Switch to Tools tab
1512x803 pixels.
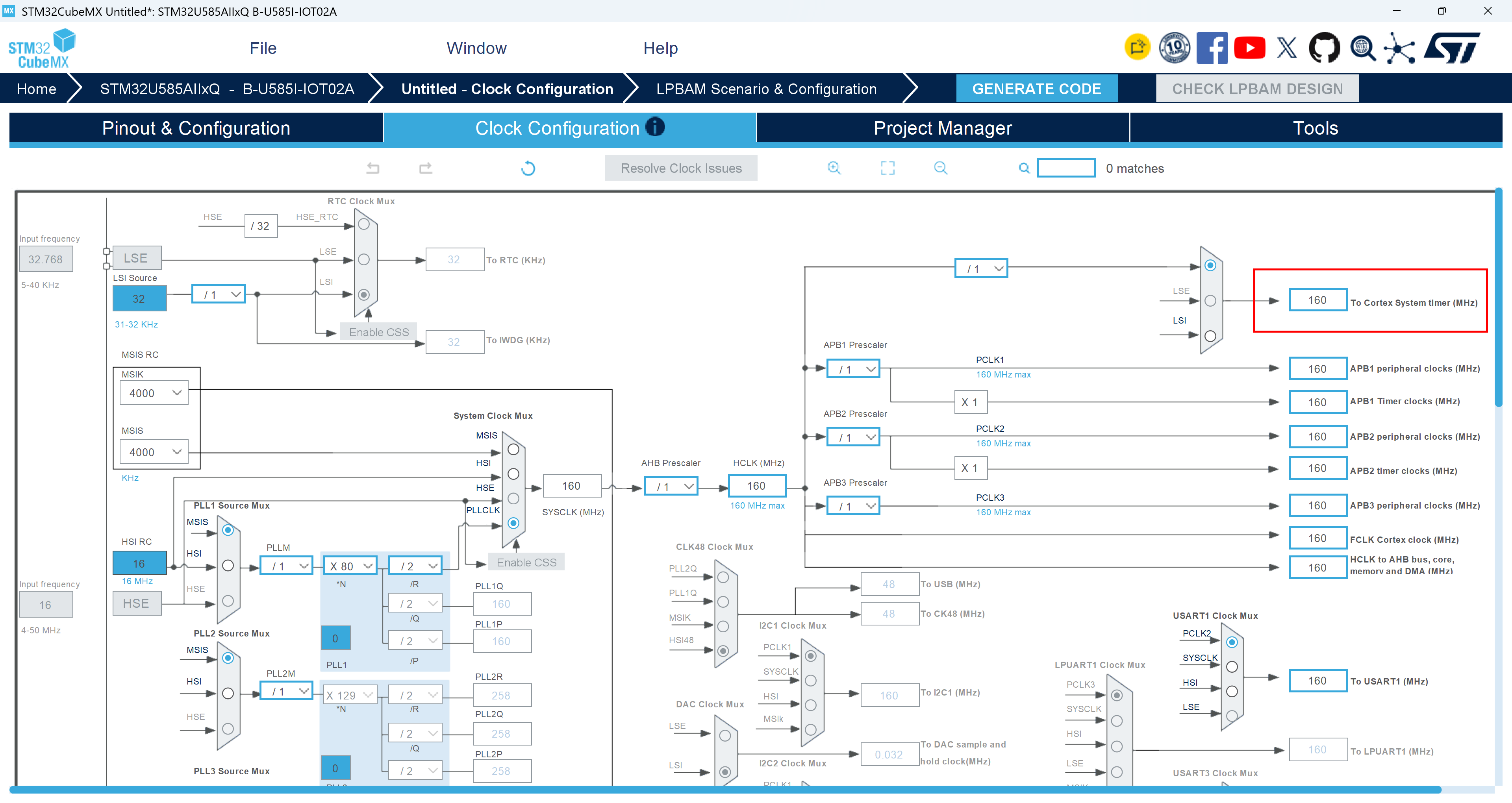click(1316, 128)
